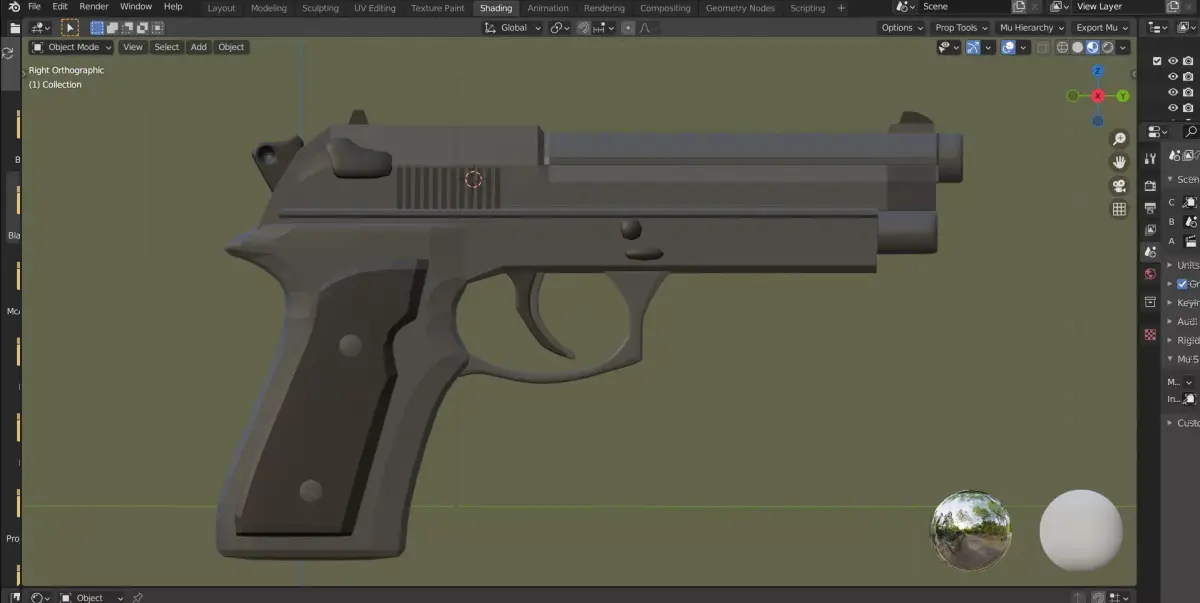The width and height of the screenshot is (1200, 603).
Task: Switch to rendered shading mode
Action: 1108,47
